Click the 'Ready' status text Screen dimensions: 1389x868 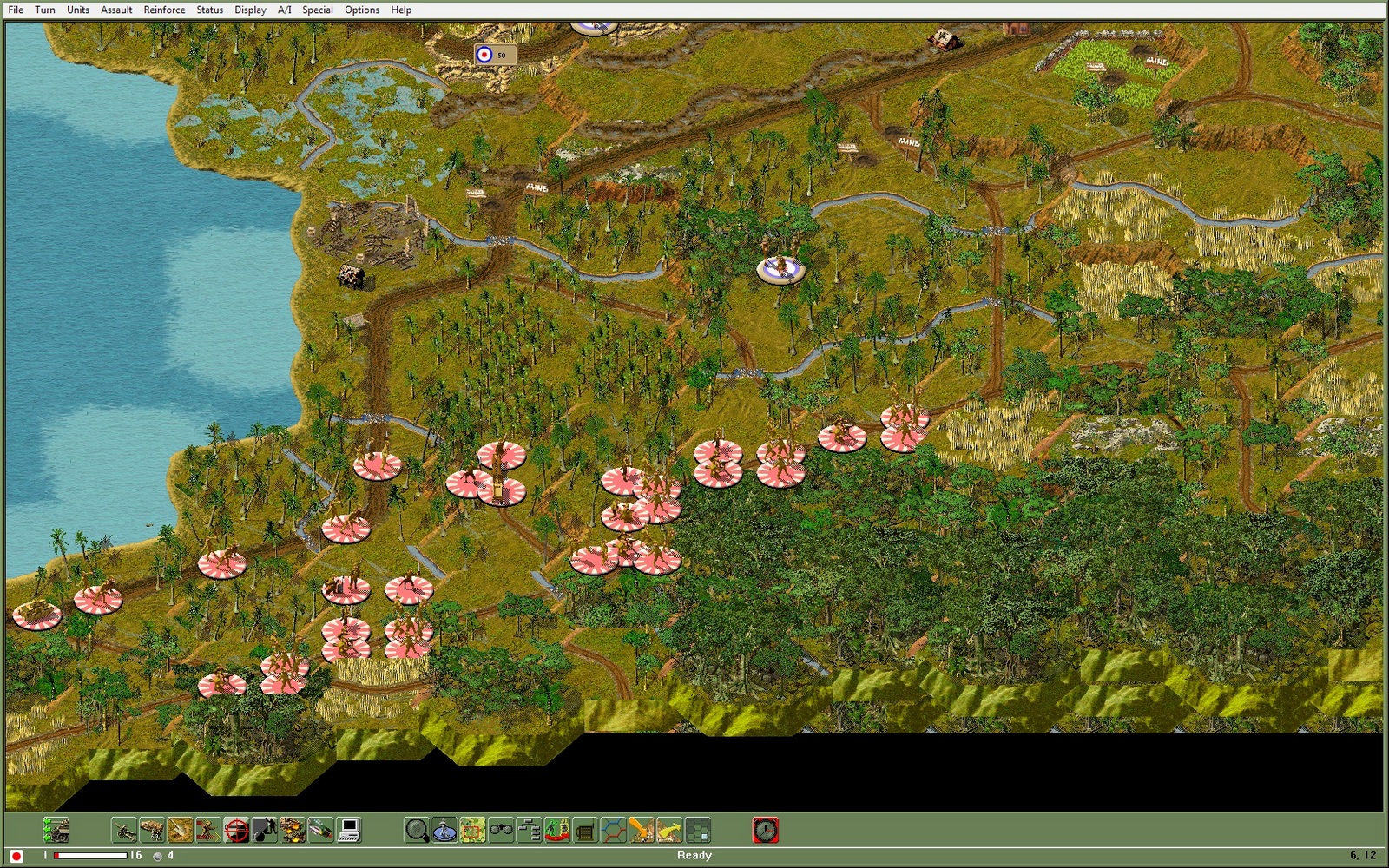pos(694,855)
